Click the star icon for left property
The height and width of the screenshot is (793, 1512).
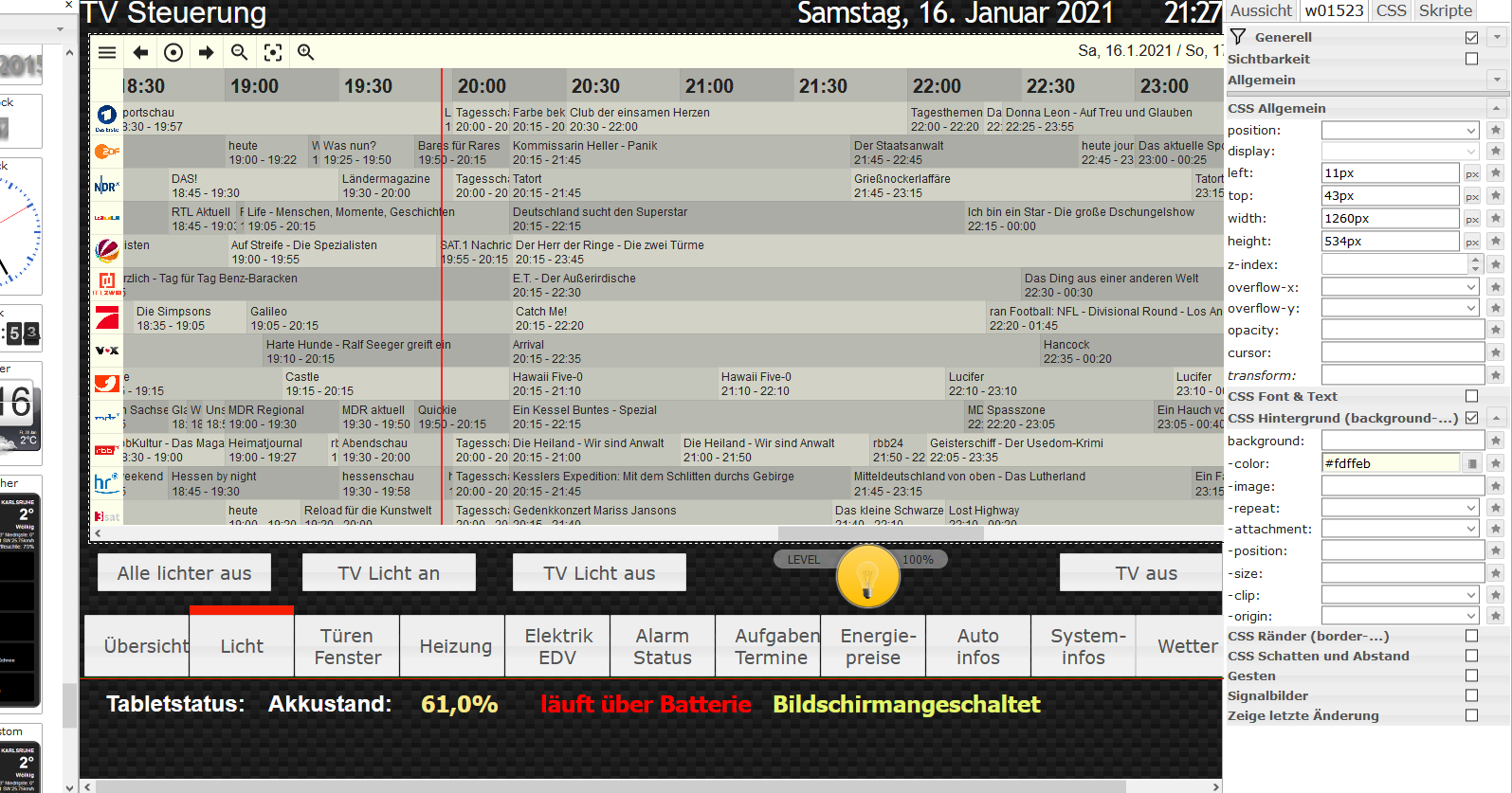pos(1496,172)
